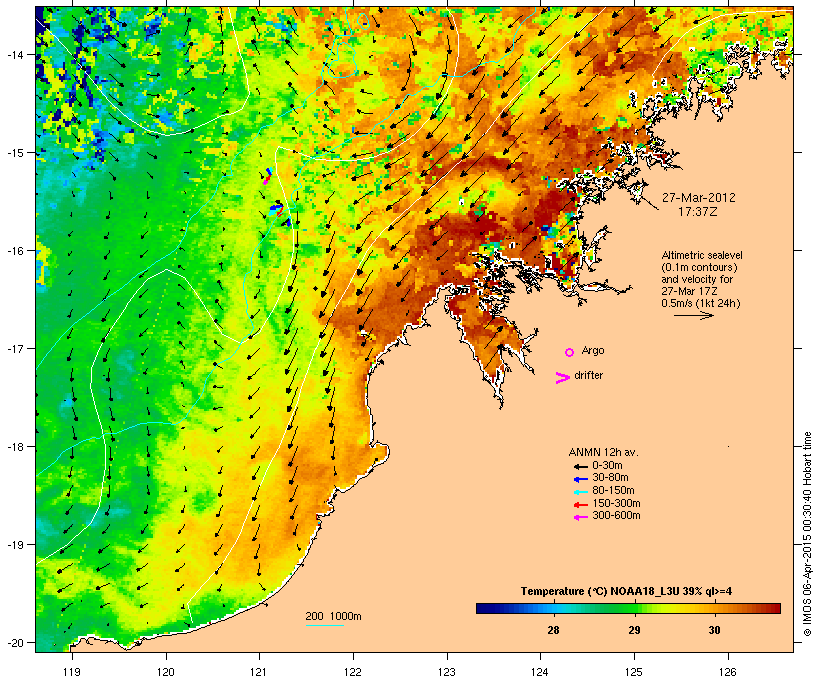820x680 pixels.
Task: Click the magenta drifter legend symbol
Action: pos(563,378)
